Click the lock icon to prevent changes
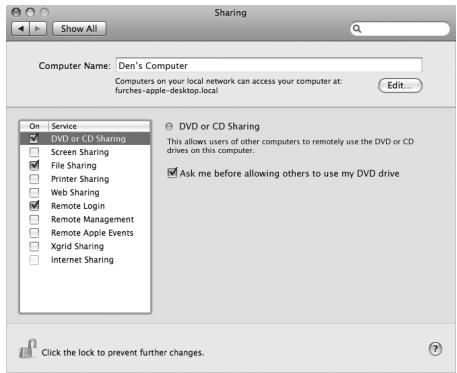 click(28, 348)
